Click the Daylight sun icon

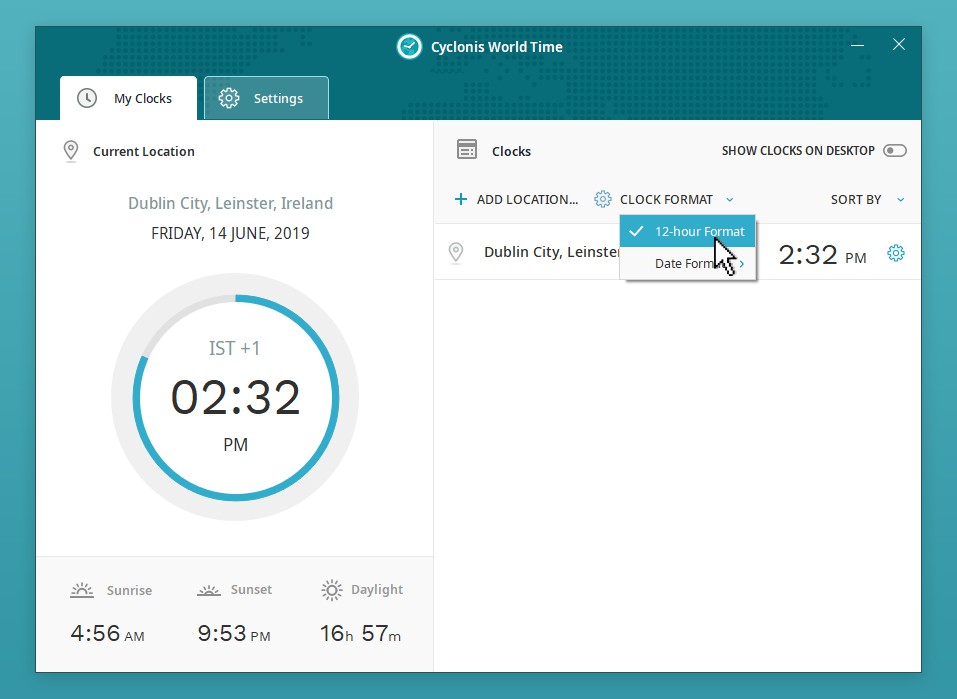point(332,590)
